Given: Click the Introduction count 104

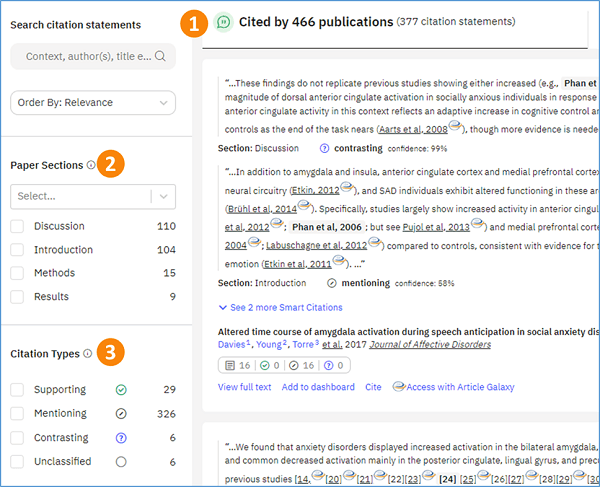Looking at the screenshot, I should [166, 250].
